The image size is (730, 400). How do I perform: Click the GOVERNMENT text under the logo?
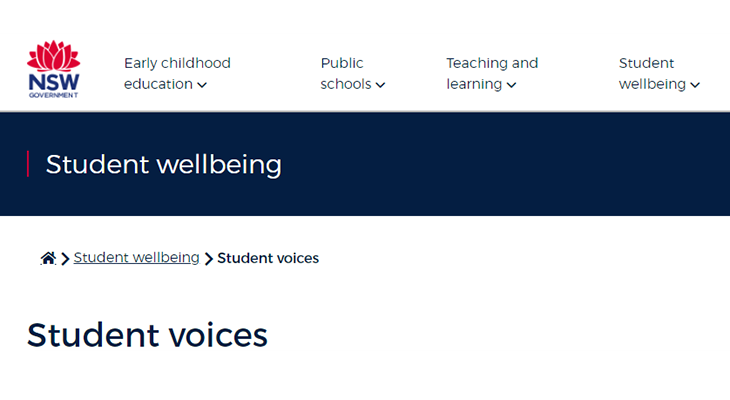click(x=53, y=95)
